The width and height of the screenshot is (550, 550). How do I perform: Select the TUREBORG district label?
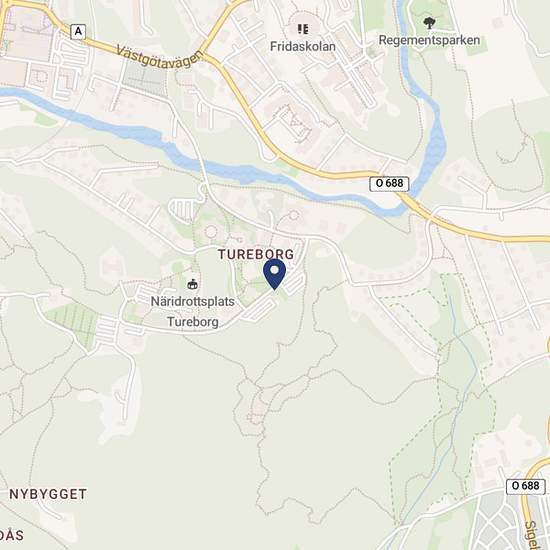pos(256,254)
